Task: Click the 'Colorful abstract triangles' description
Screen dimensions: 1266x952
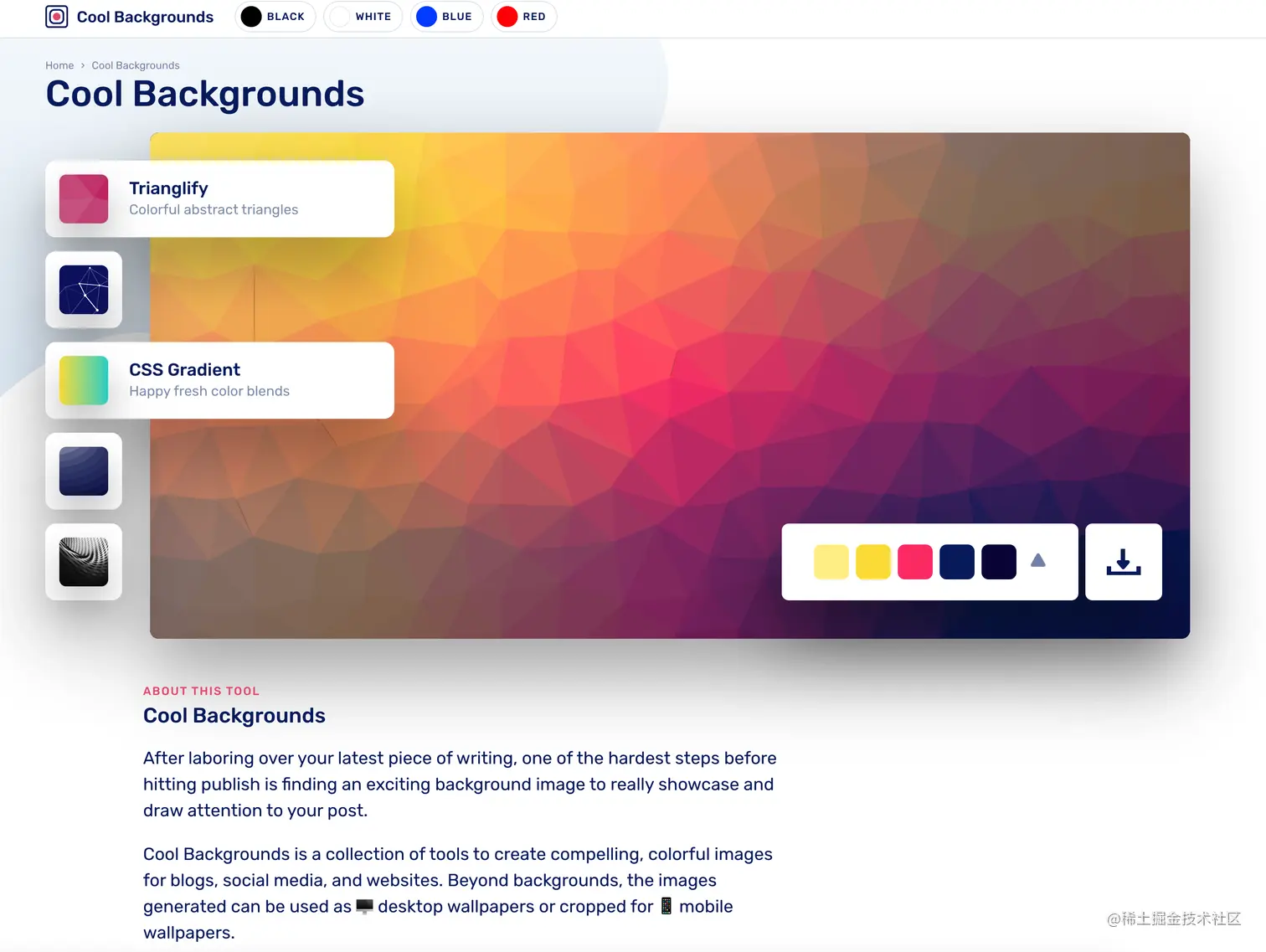Action: point(214,209)
